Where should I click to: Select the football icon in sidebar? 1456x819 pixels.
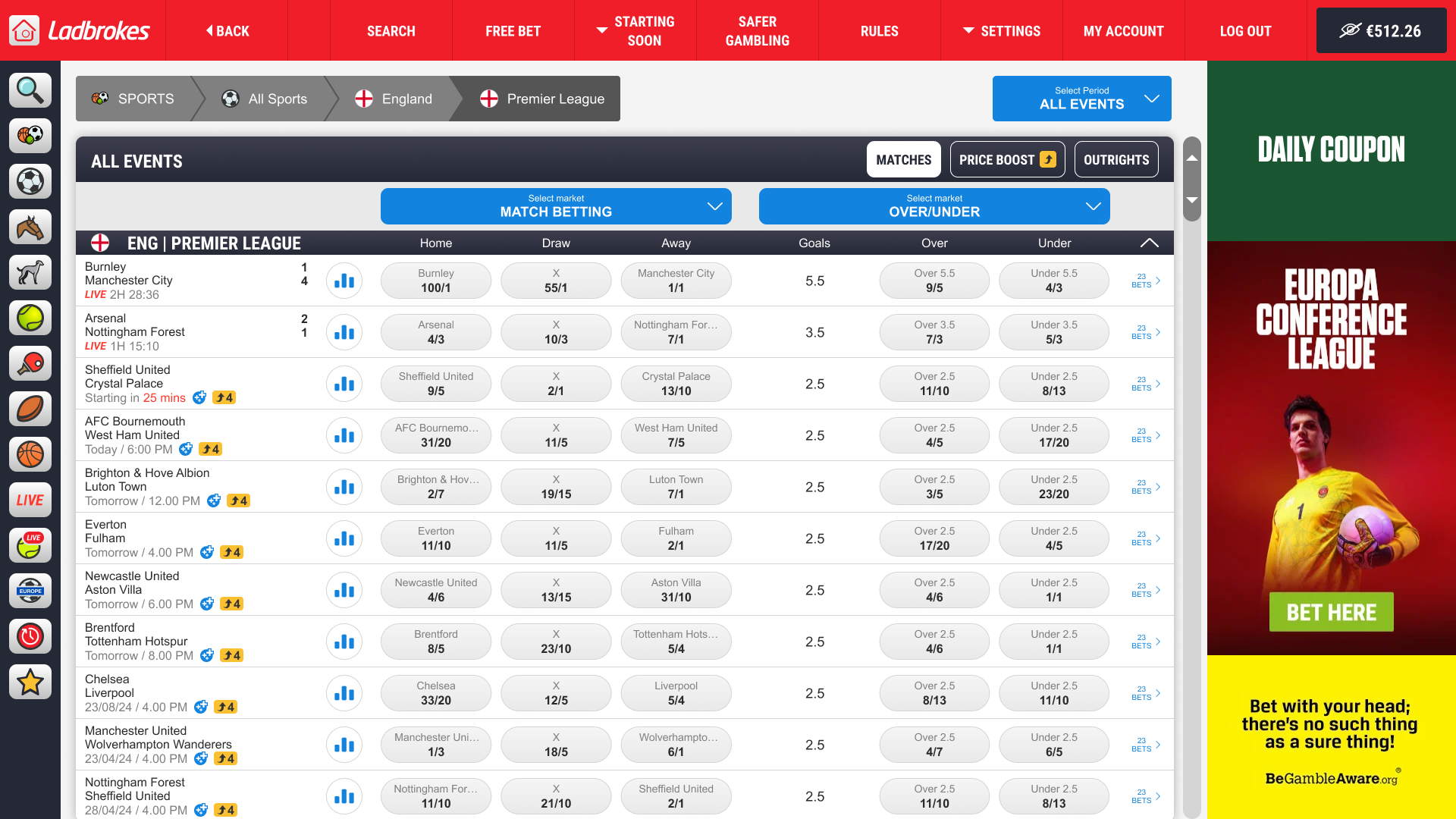coord(30,181)
